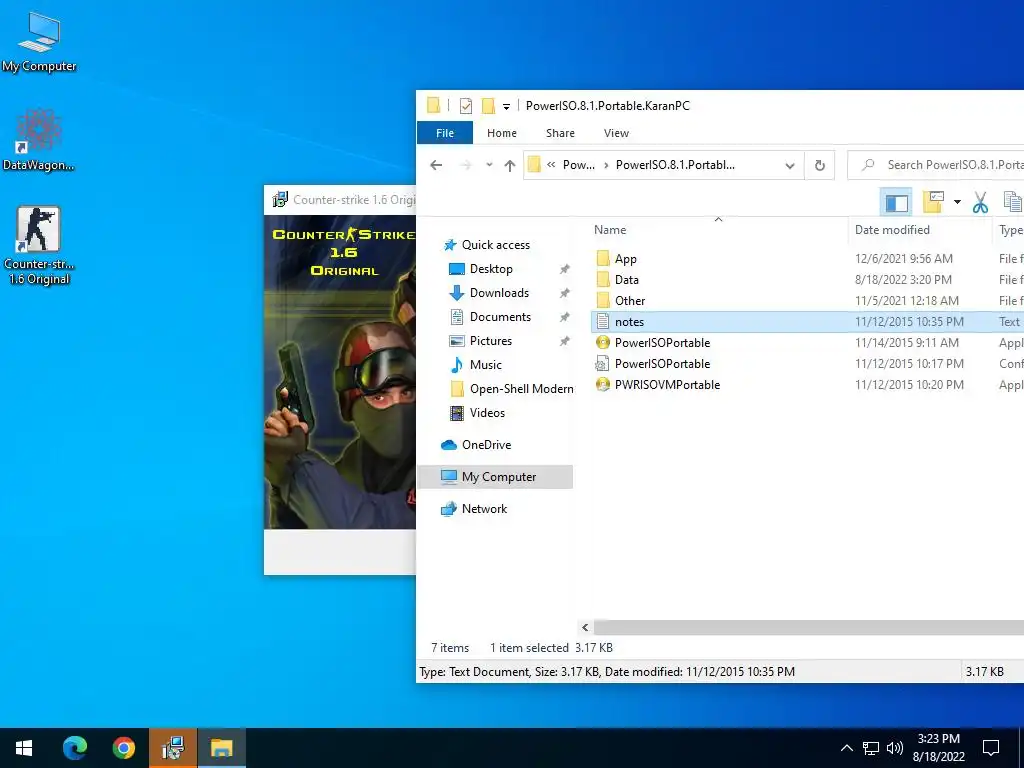Image resolution: width=1024 pixels, height=768 pixels.
Task: Switch to the Home ribbon tab
Action: (x=502, y=133)
